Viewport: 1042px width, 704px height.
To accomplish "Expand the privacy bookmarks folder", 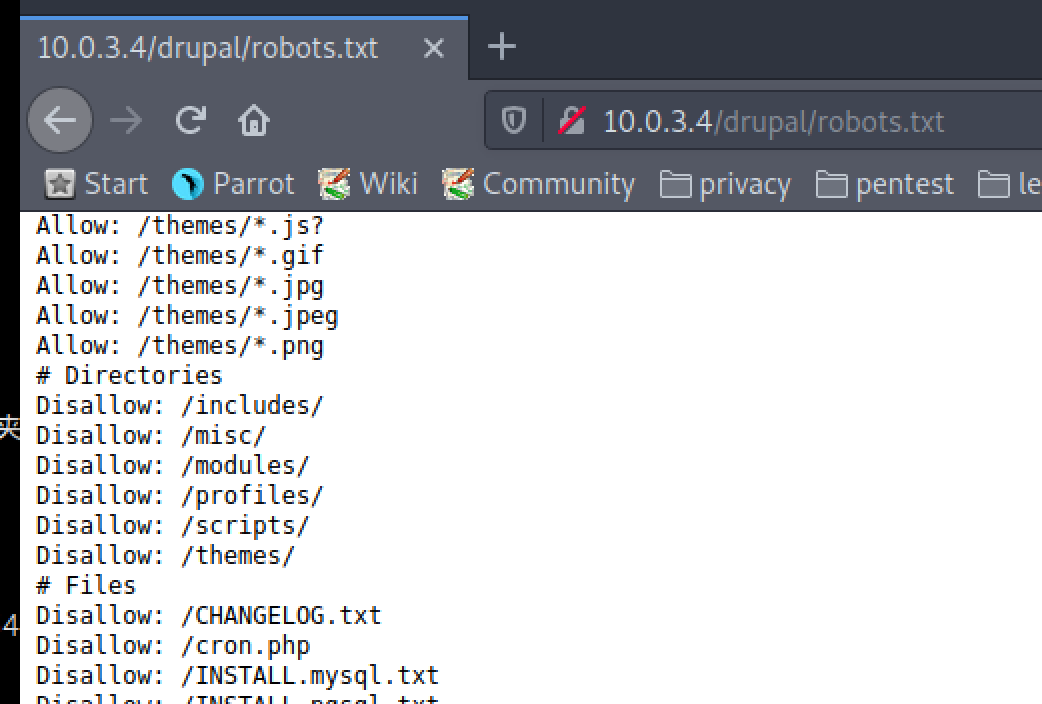I will (x=725, y=184).
